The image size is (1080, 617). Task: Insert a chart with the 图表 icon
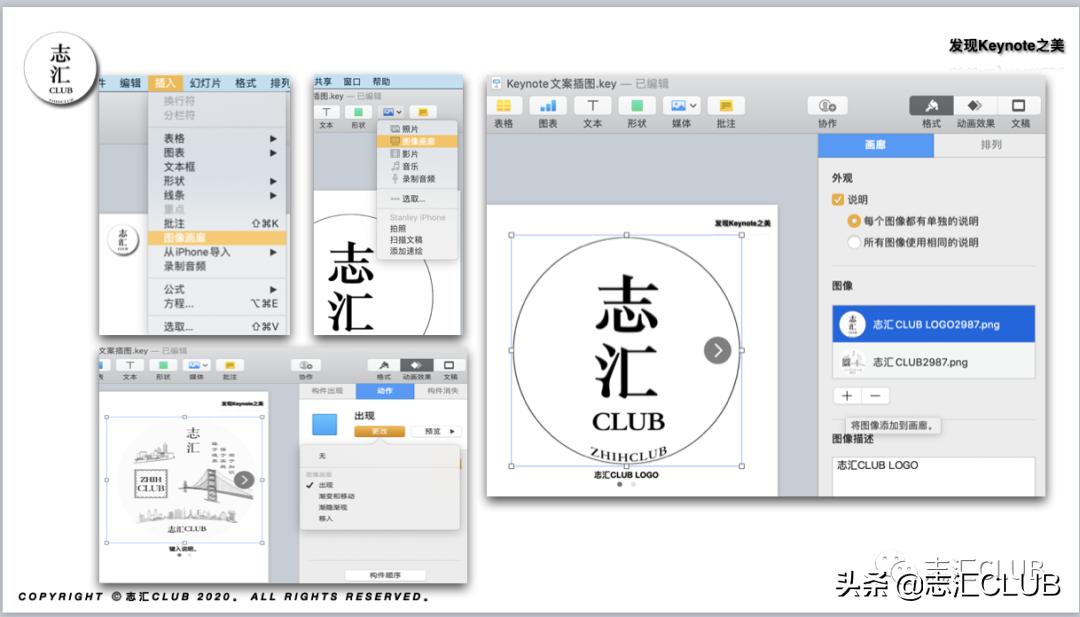point(547,106)
